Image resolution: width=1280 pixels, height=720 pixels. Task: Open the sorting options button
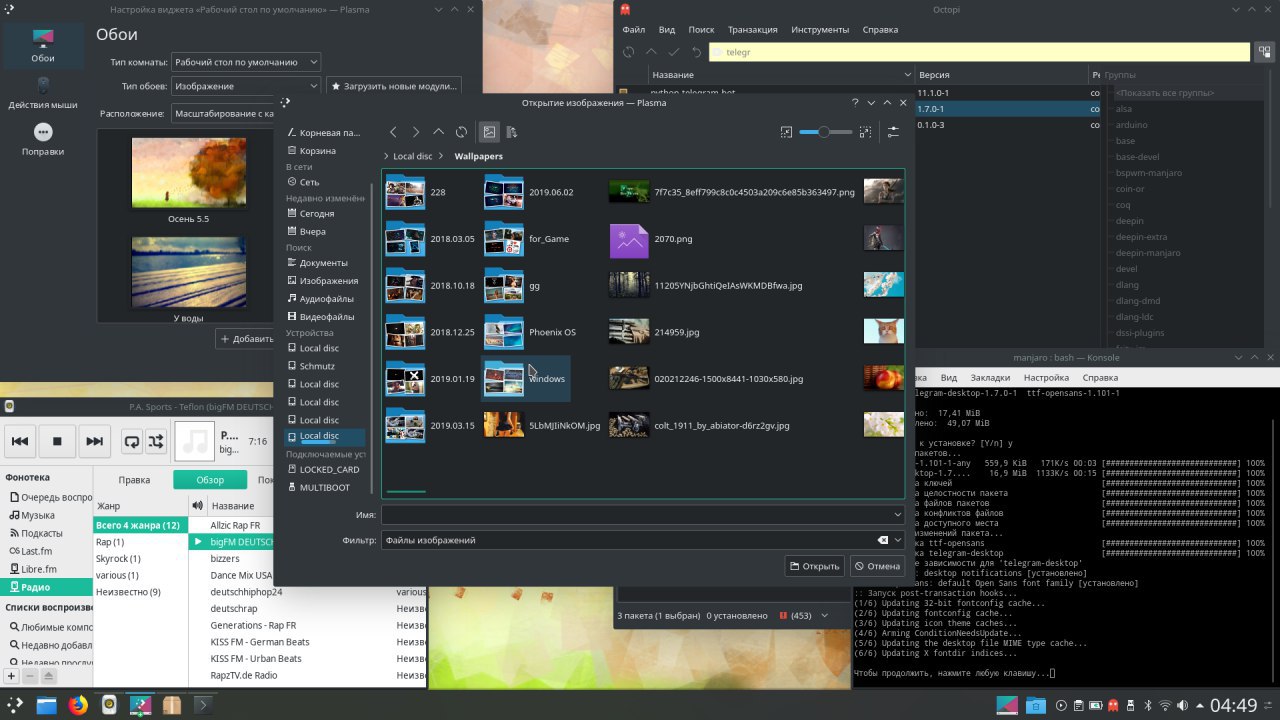point(512,132)
